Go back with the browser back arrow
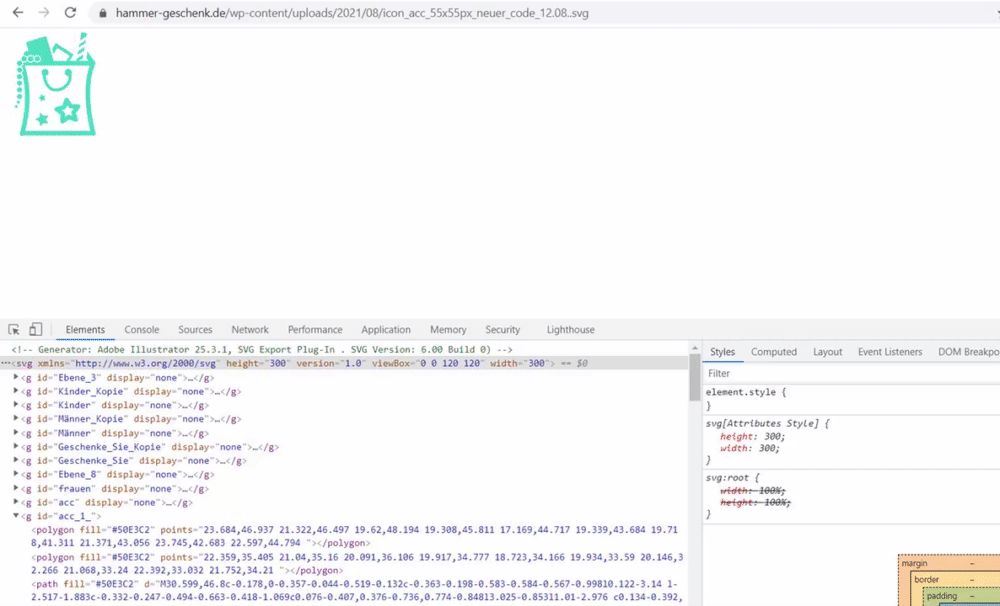The width and height of the screenshot is (1000, 606). 18,13
